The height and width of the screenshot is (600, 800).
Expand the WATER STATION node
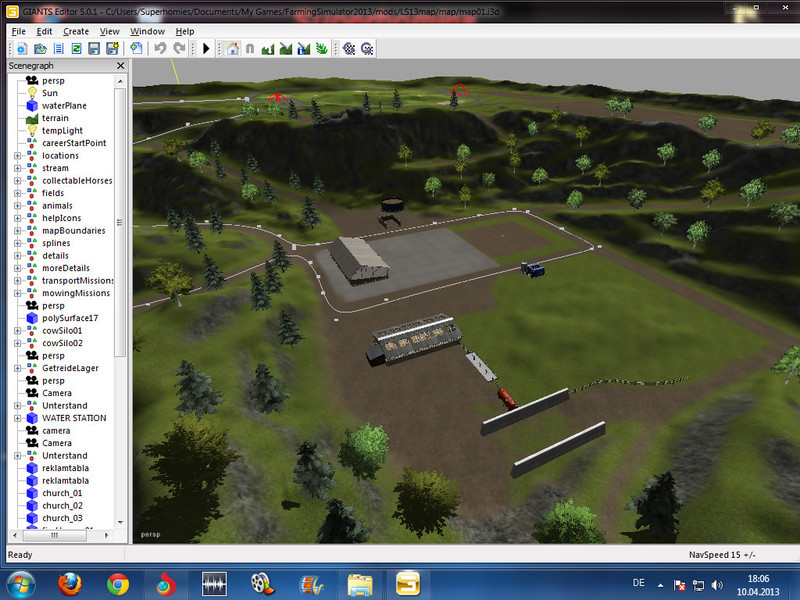(17, 418)
